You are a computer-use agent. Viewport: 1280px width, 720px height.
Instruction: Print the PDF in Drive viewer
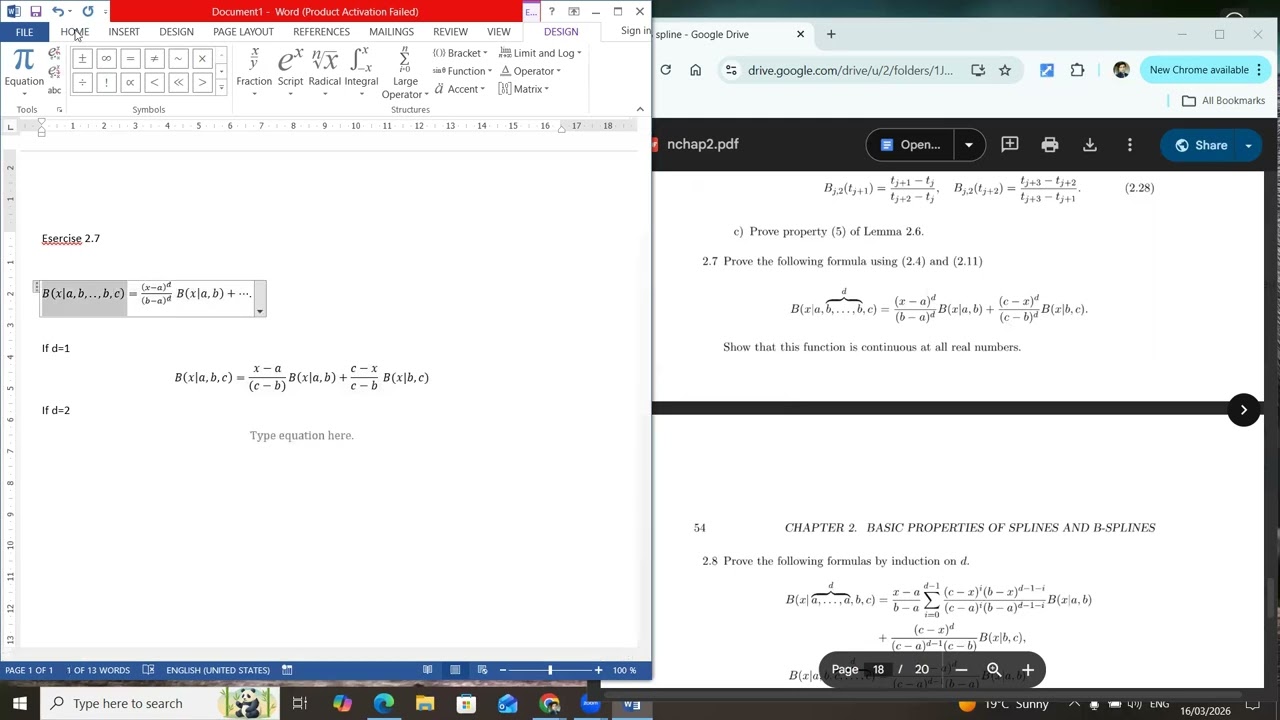point(1050,145)
